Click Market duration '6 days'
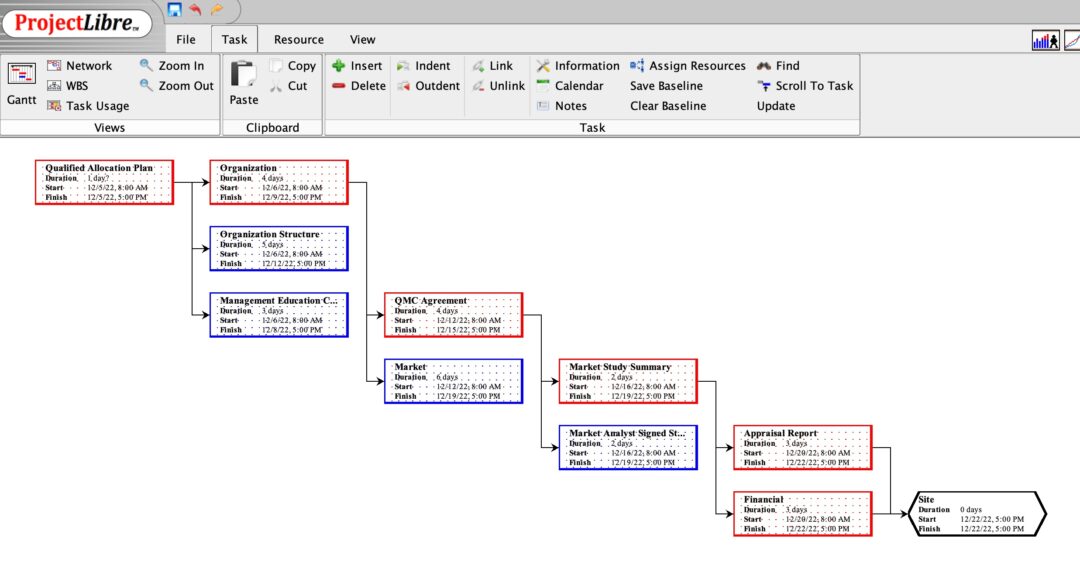This screenshot has height=568, width=1080. coord(446,377)
